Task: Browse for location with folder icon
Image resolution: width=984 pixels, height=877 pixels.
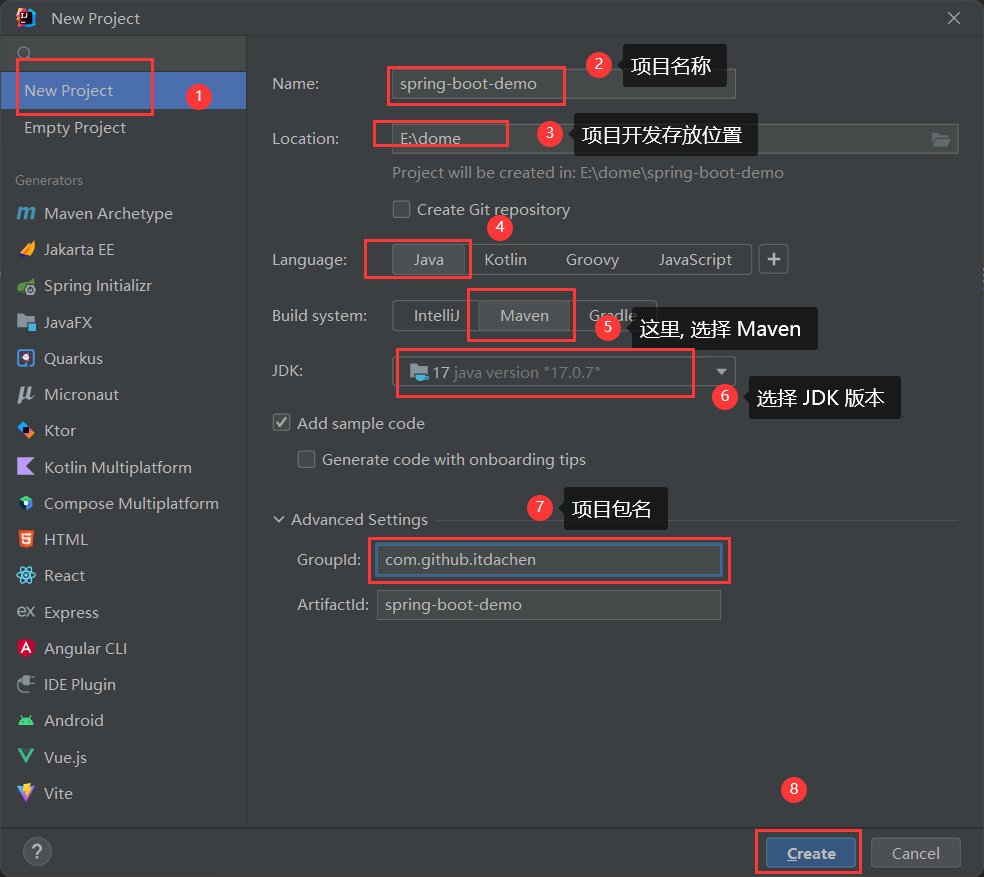Action: pyautogui.click(x=940, y=139)
